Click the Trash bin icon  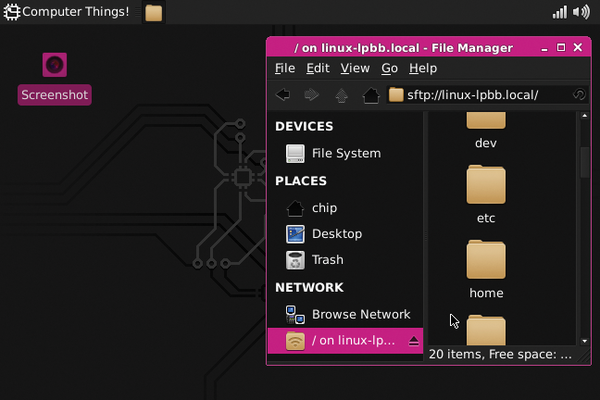click(295, 260)
